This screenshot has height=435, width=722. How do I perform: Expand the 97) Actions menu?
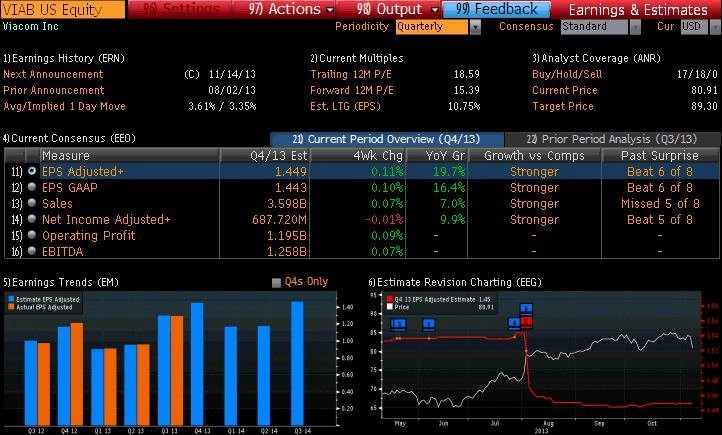click(x=290, y=9)
